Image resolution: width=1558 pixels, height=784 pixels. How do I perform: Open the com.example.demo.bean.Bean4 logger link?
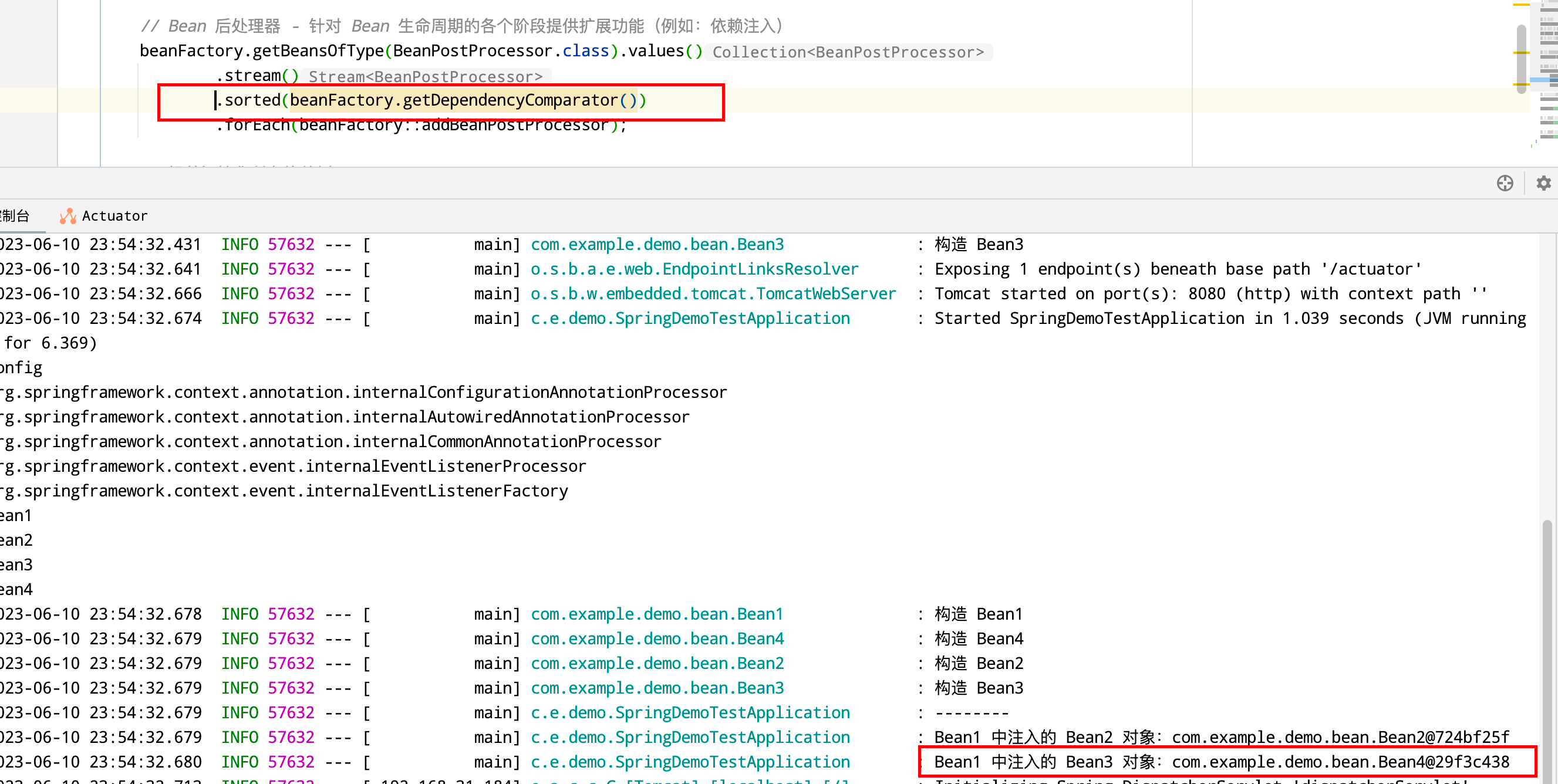[x=657, y=639]
